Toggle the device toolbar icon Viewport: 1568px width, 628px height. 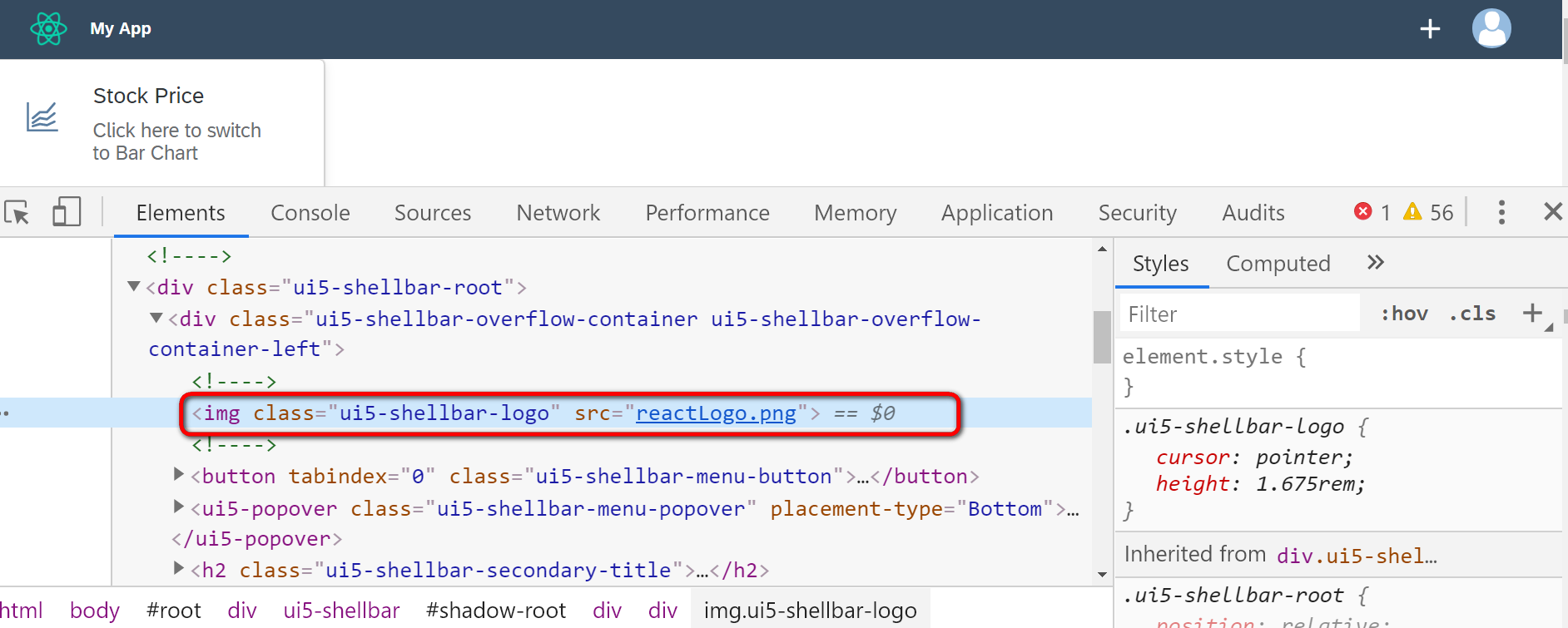point(67,212)
